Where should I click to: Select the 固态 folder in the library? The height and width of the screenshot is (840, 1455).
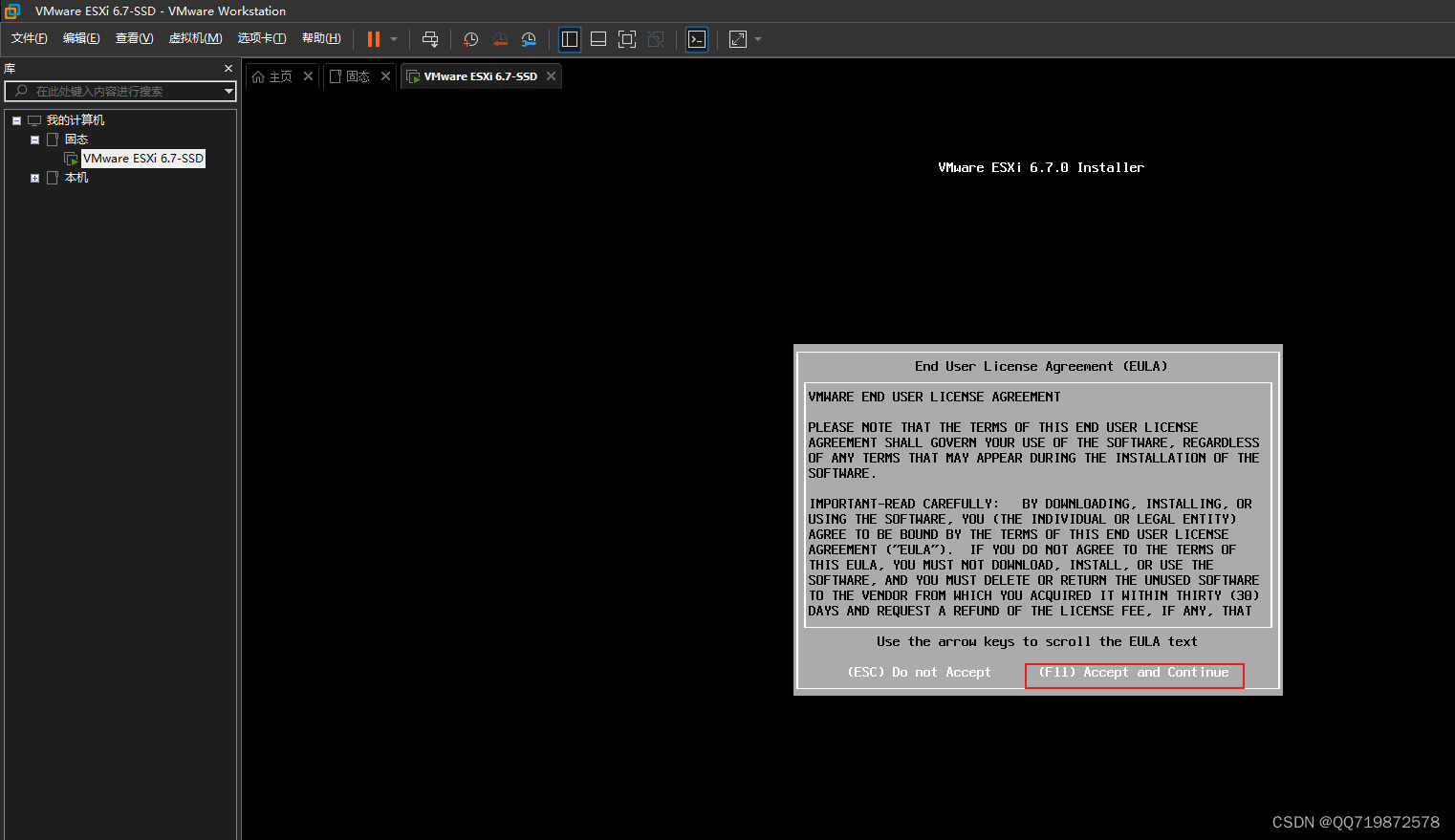point(76,140)
